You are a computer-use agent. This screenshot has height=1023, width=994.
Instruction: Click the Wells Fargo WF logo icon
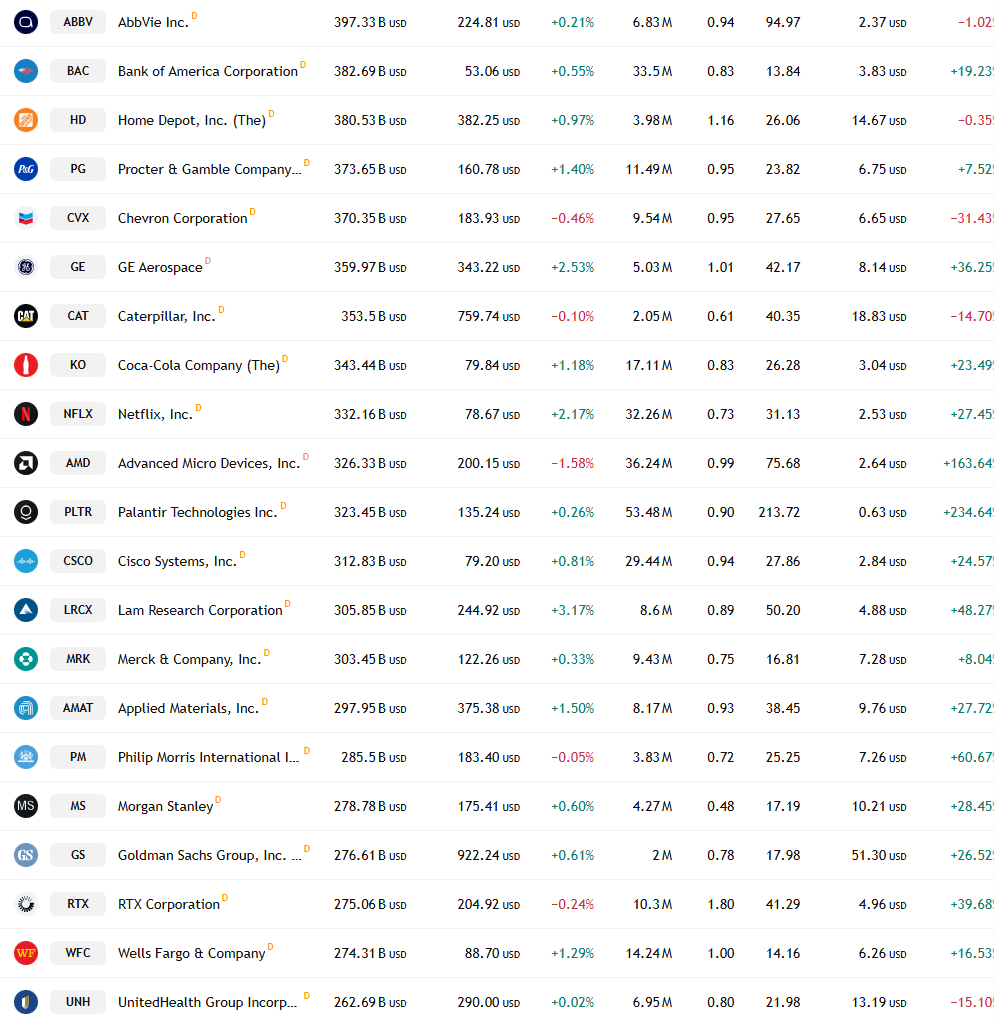click(x=26, y=953)
